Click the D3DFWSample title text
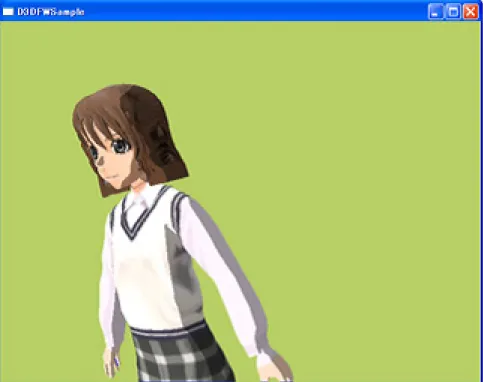 pos(51,12)
